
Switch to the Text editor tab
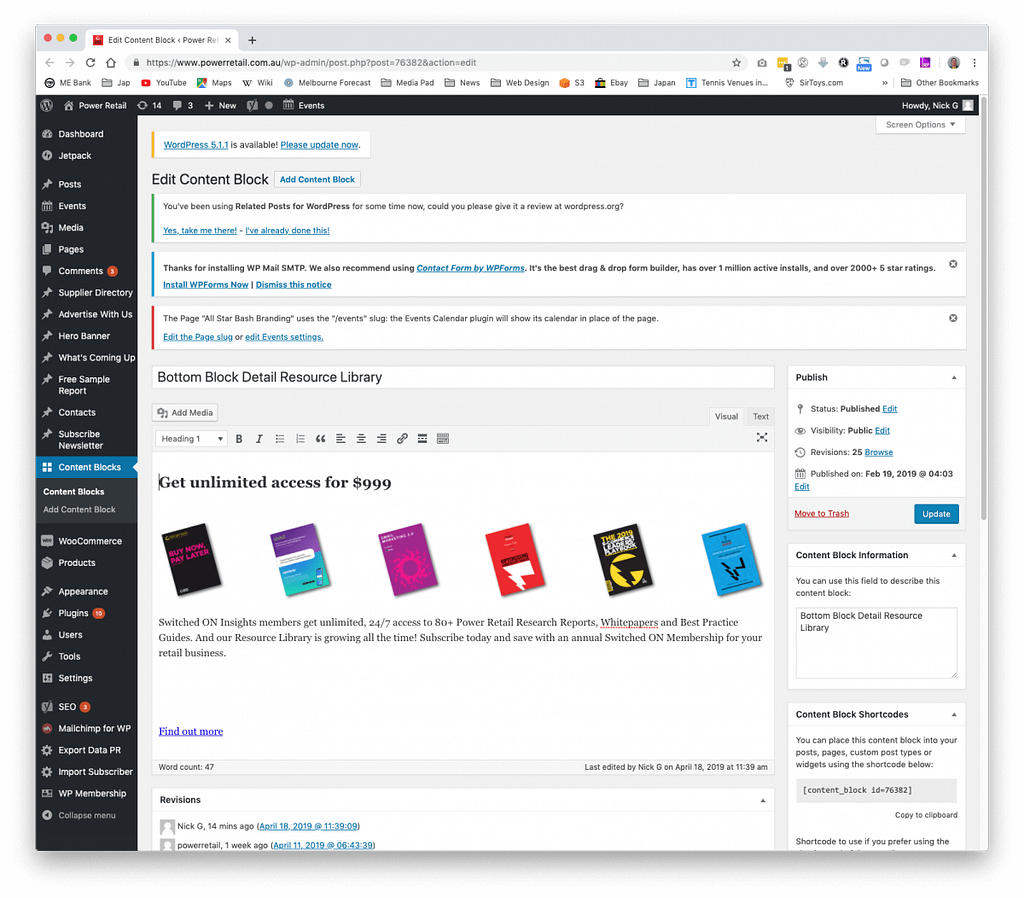coord(760,416)
